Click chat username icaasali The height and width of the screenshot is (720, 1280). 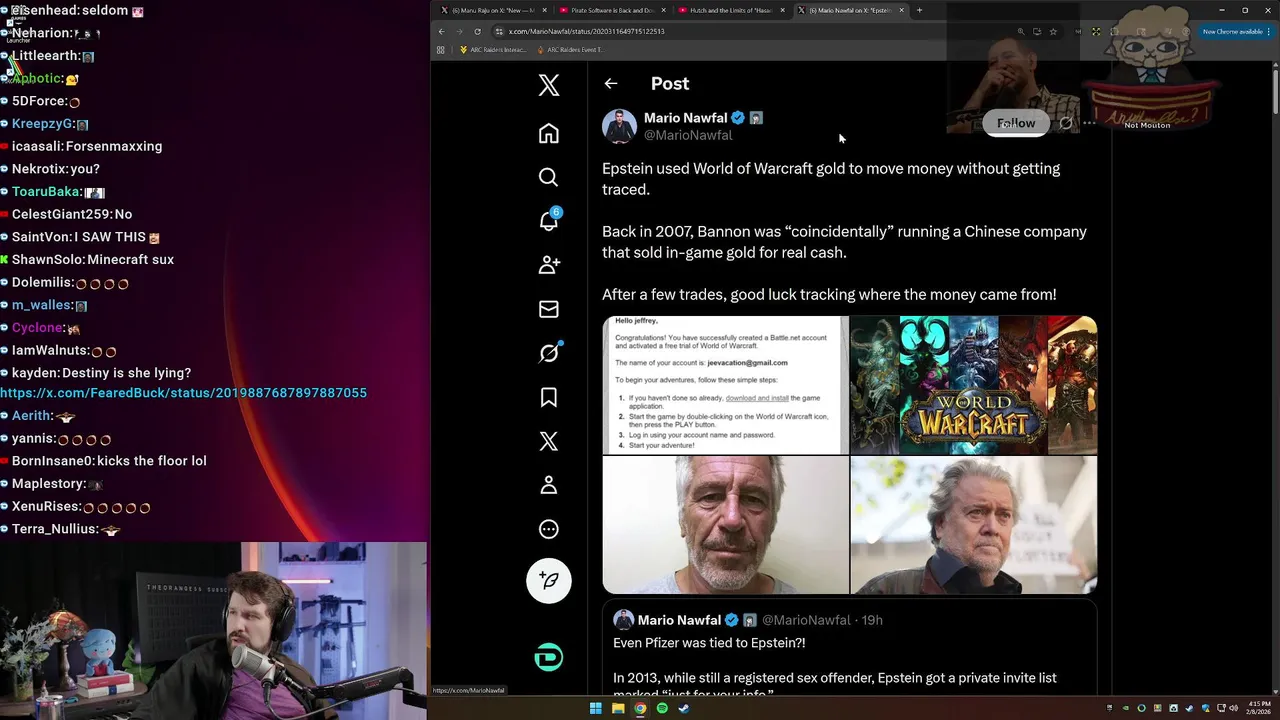[x=37, y=146]
